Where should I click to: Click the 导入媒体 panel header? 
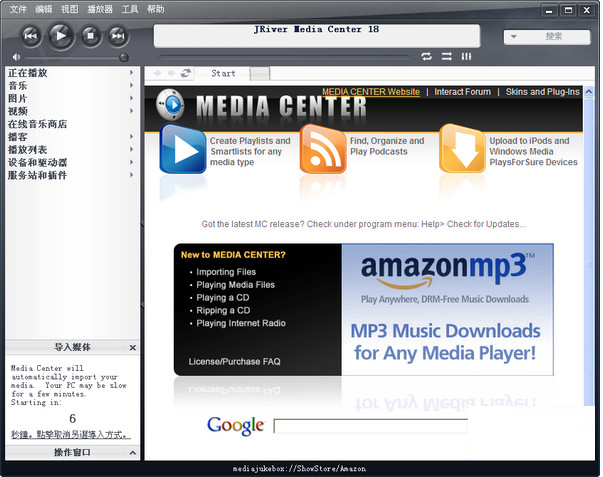(72, 347)
